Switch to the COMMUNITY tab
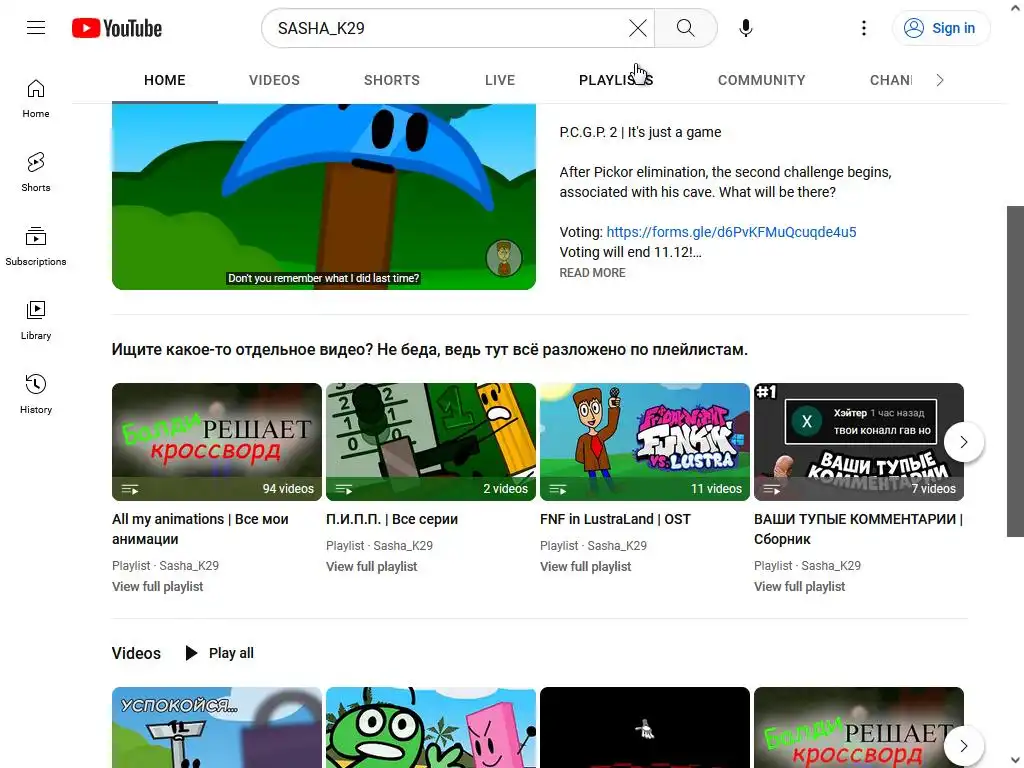 click(761, 80)
